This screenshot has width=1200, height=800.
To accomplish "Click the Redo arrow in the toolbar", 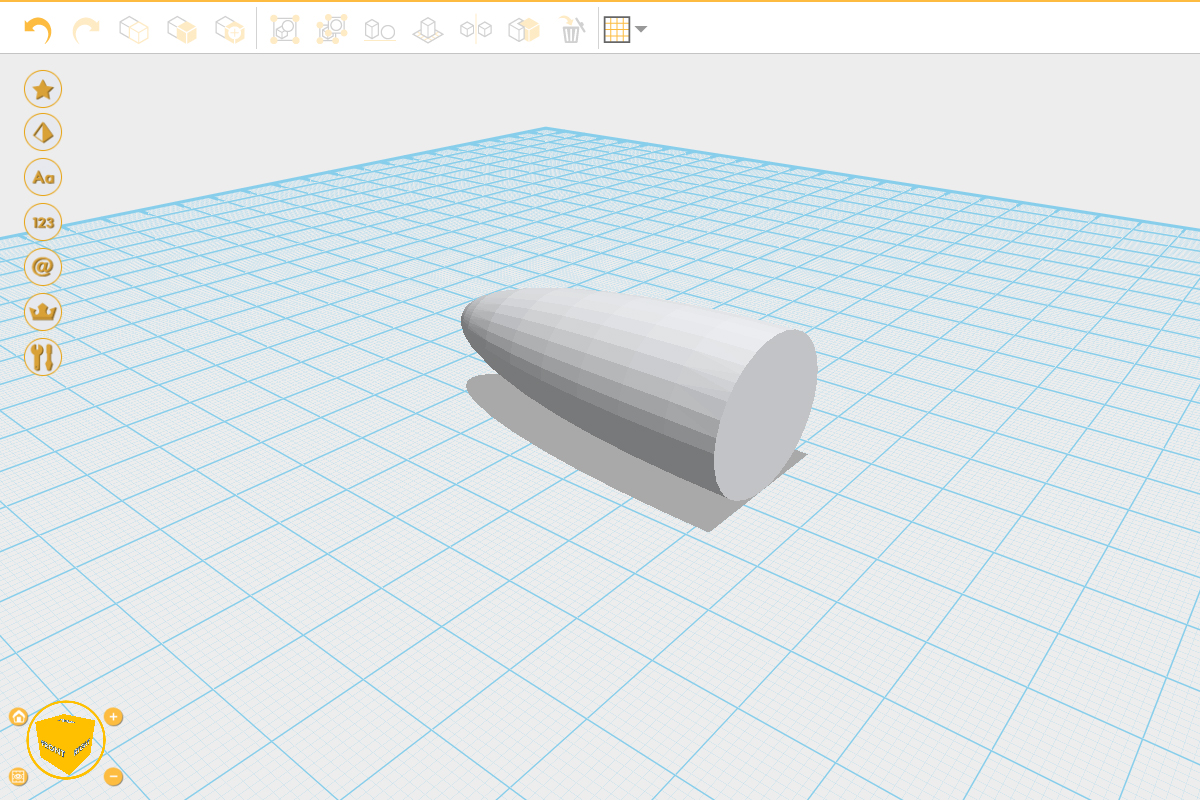I will coord(86,30).
